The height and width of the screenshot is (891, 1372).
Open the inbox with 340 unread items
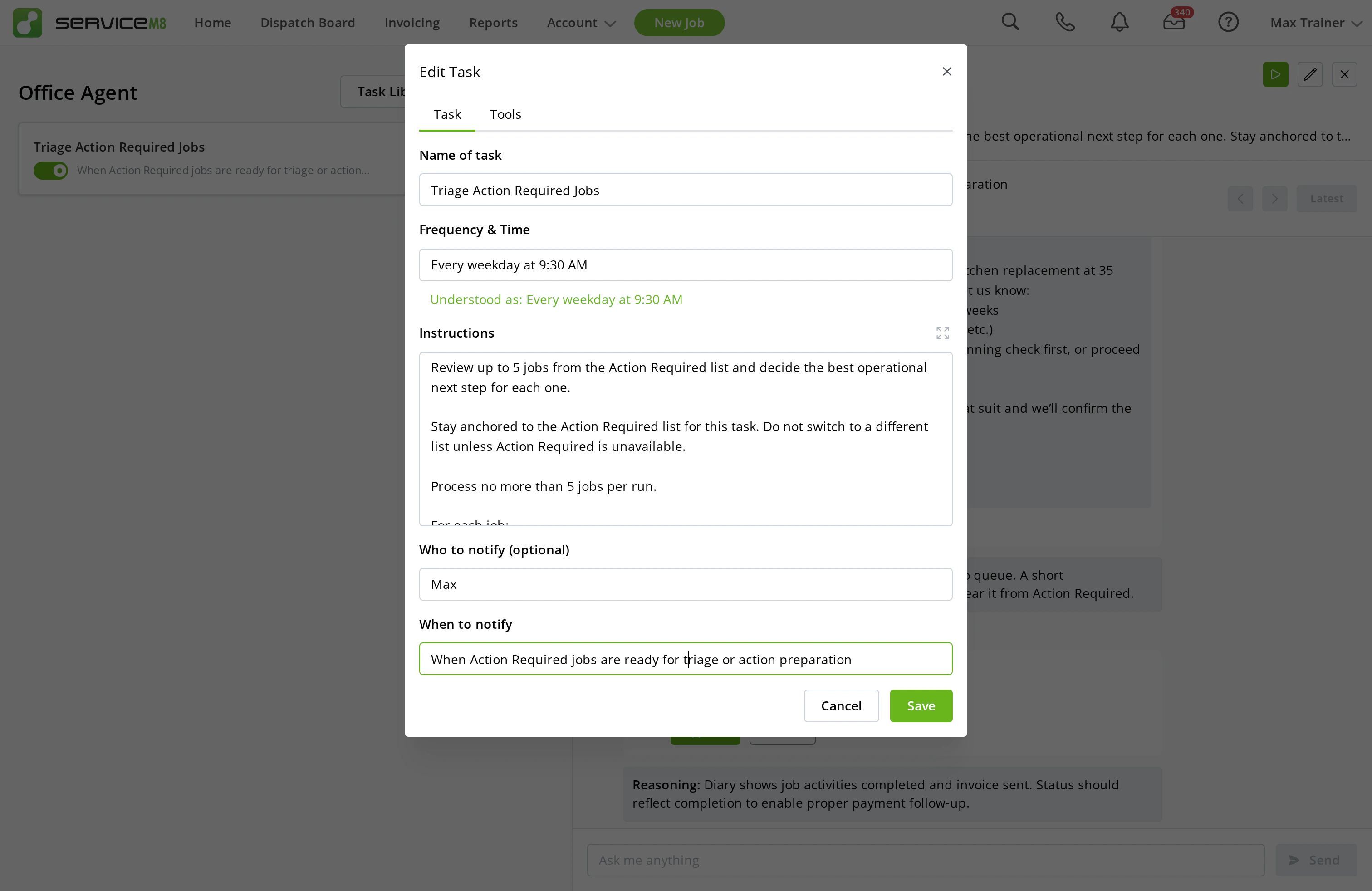click(x=1174, y=23)
